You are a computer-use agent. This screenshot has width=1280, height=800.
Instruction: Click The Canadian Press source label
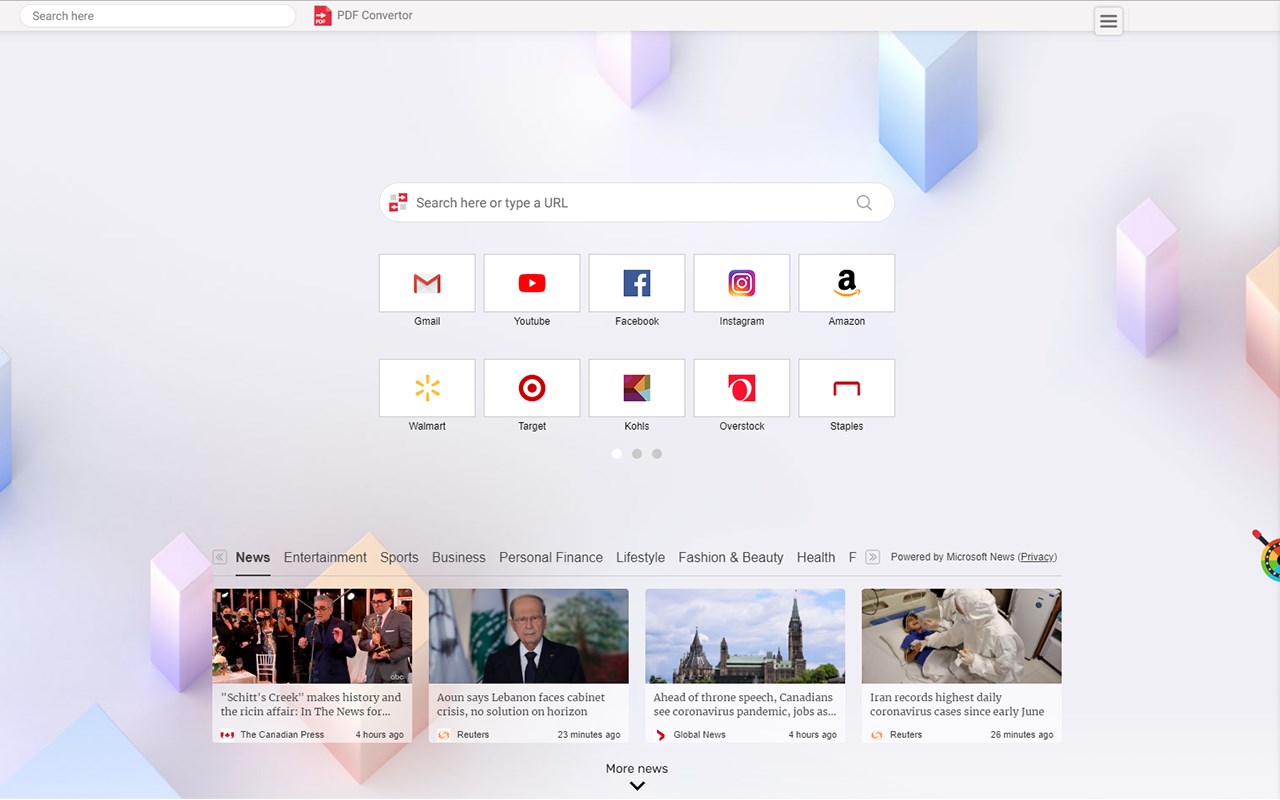pyautogui.click(x=282, y=735)
